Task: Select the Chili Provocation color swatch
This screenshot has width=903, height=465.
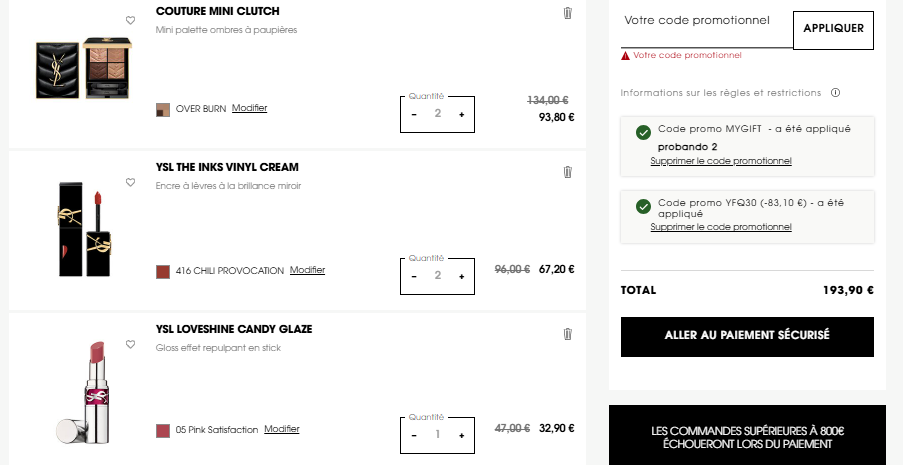Action: point(163,272)
